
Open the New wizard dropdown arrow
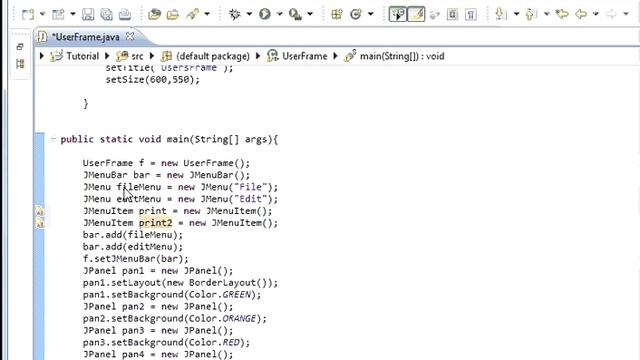(42, 14)
